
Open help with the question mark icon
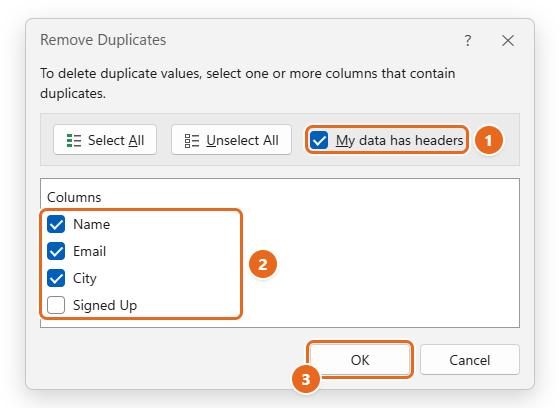(468, 40)
